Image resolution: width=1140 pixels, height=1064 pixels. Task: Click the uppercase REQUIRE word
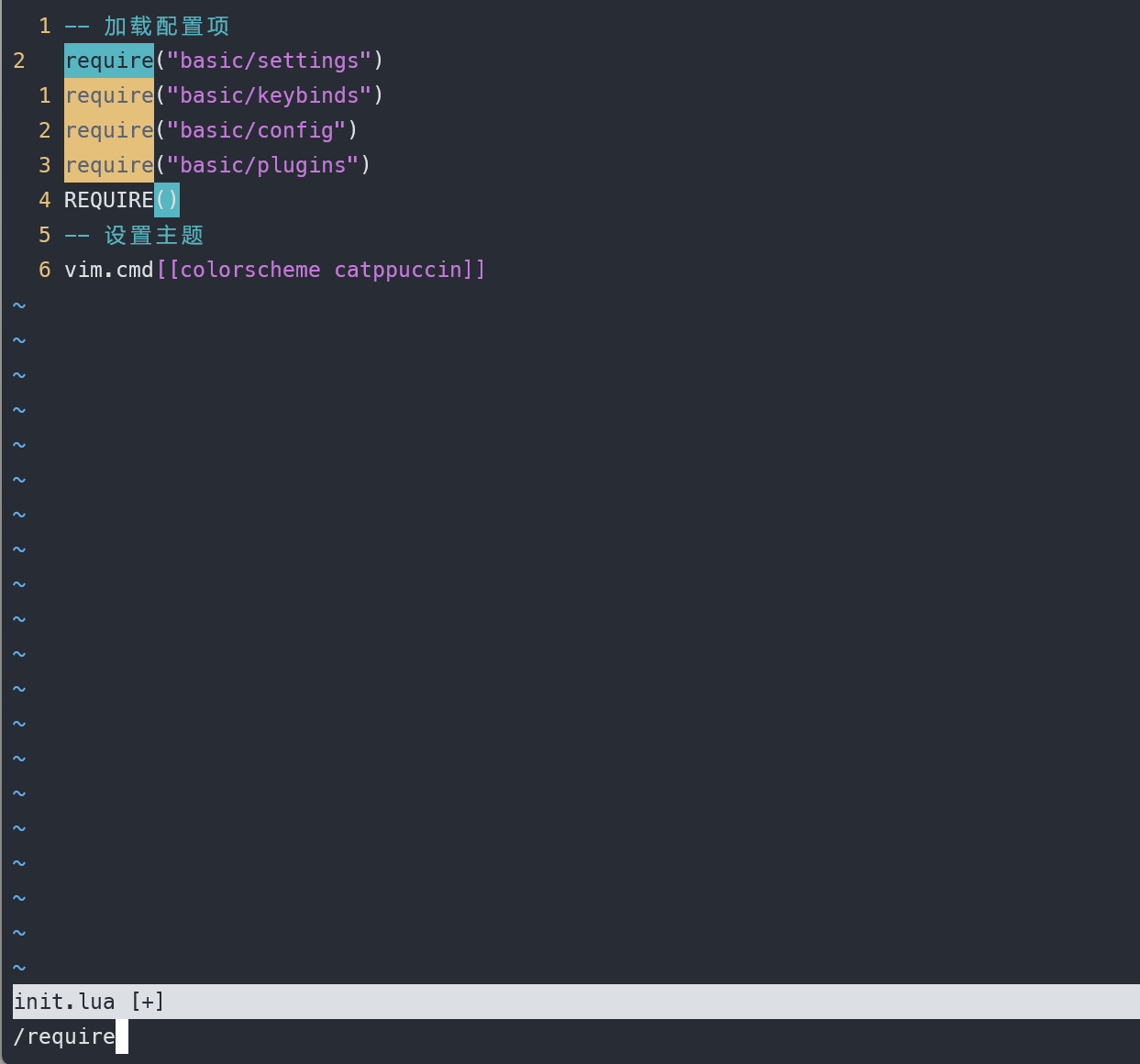pyautogui.click(x=109, y=200)
